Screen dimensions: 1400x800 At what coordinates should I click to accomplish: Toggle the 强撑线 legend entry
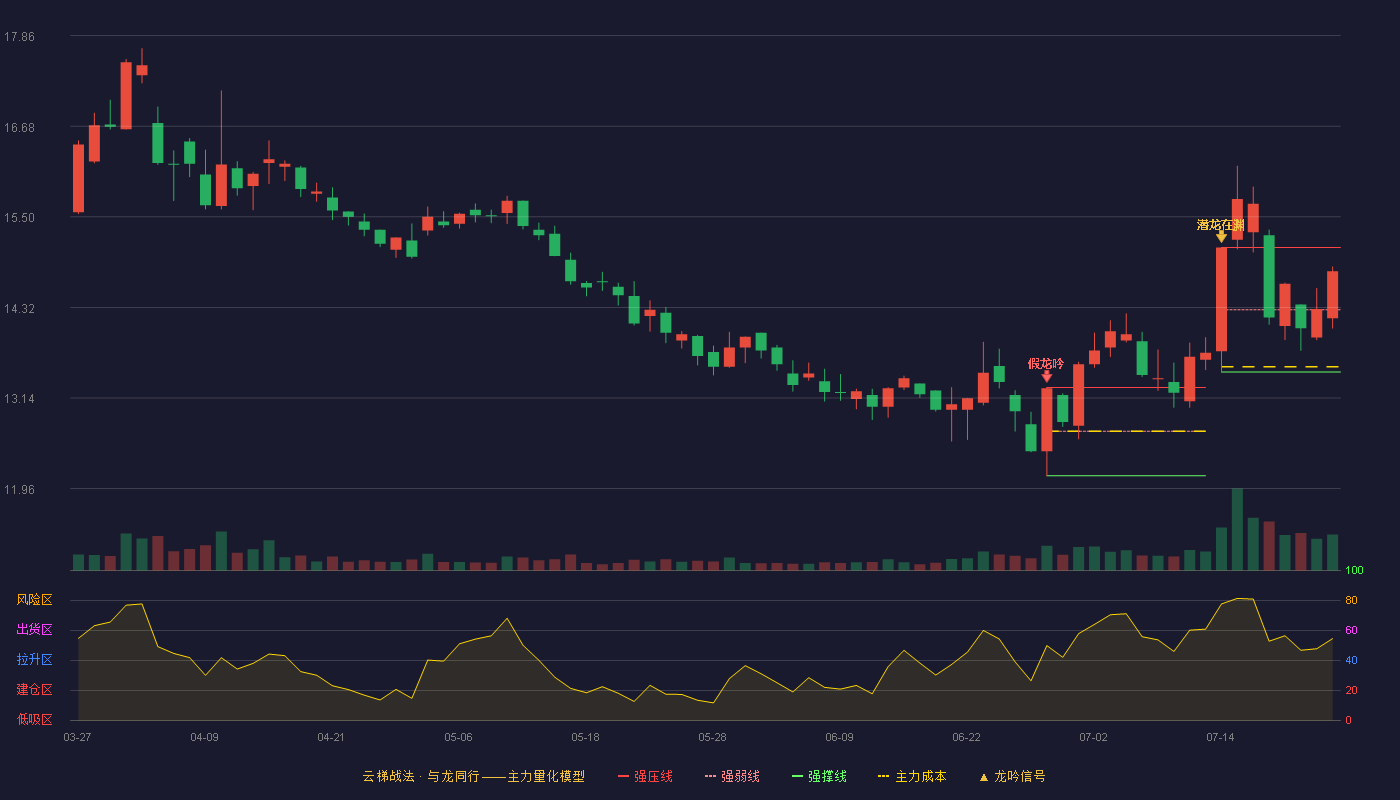[819, 776]
